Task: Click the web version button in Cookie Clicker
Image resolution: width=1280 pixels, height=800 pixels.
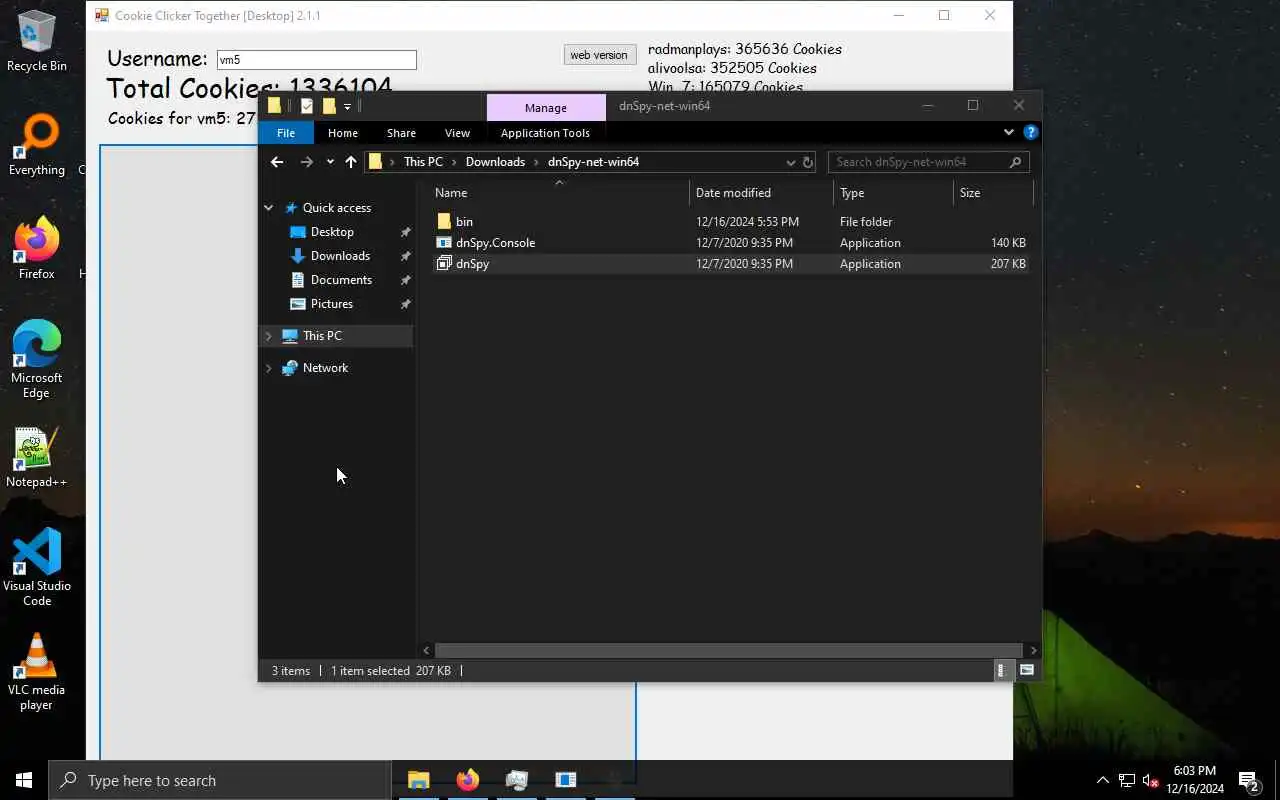Action: [x=599, y=55]
